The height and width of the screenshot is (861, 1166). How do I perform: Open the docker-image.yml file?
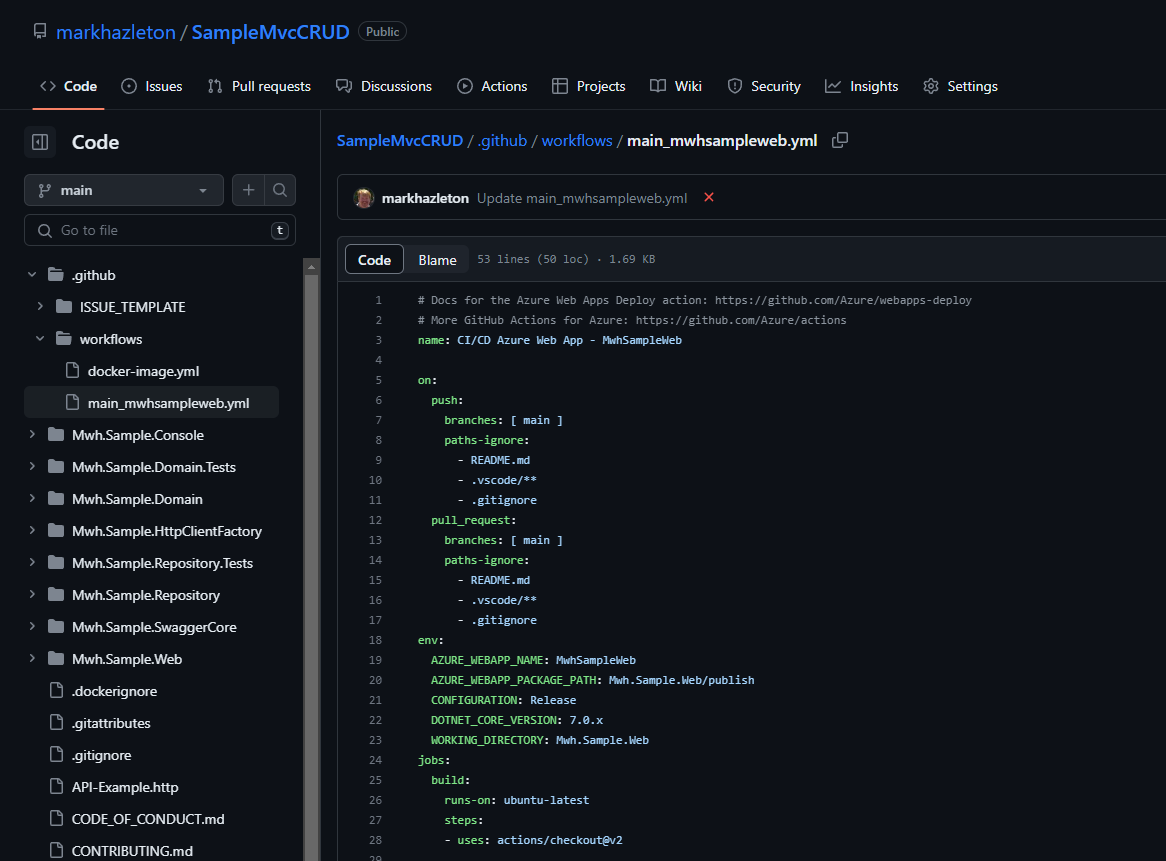click(x=143, y=371)
